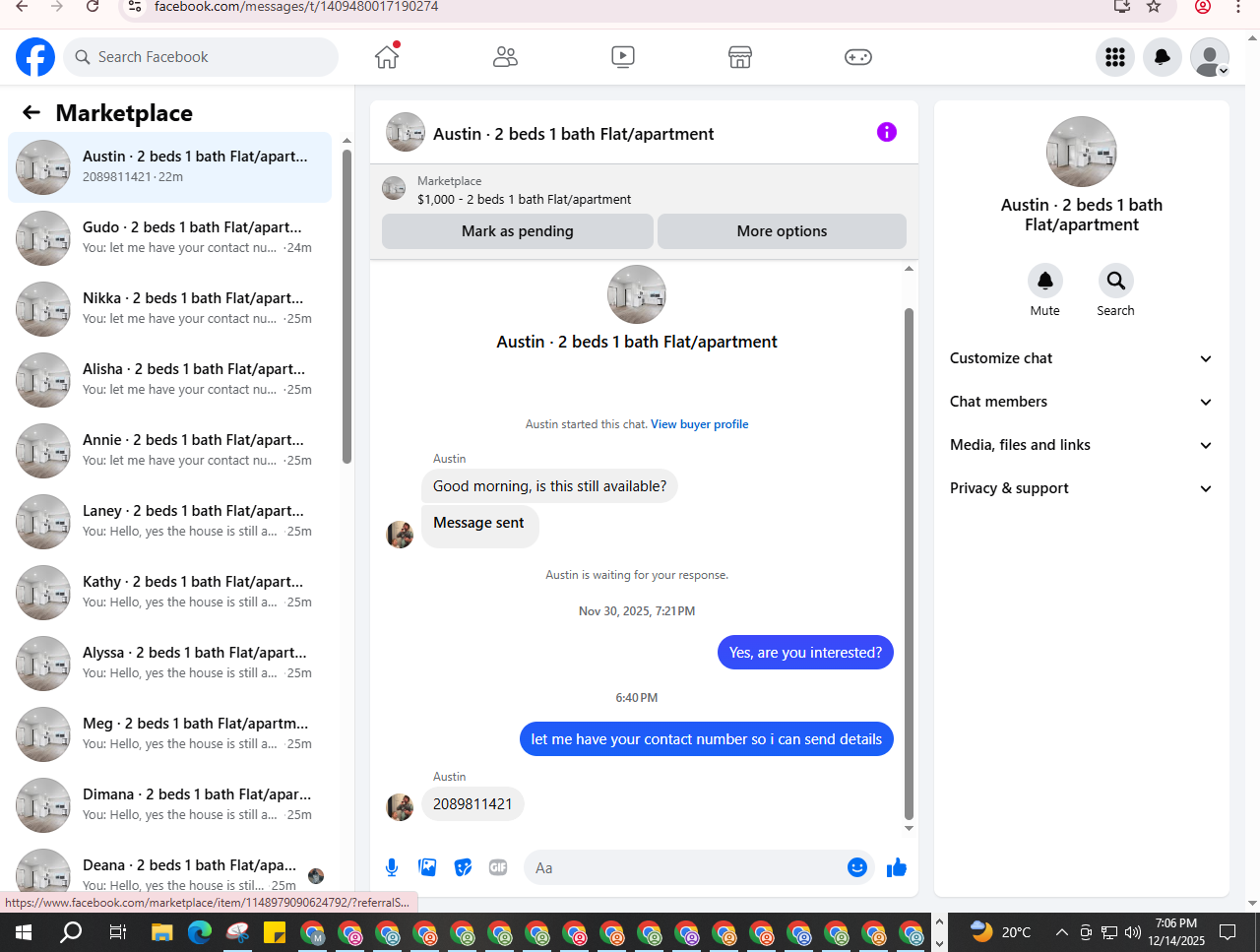Open the Windows Start menu
Screen dimensions: 1260x952
point(24,931)
